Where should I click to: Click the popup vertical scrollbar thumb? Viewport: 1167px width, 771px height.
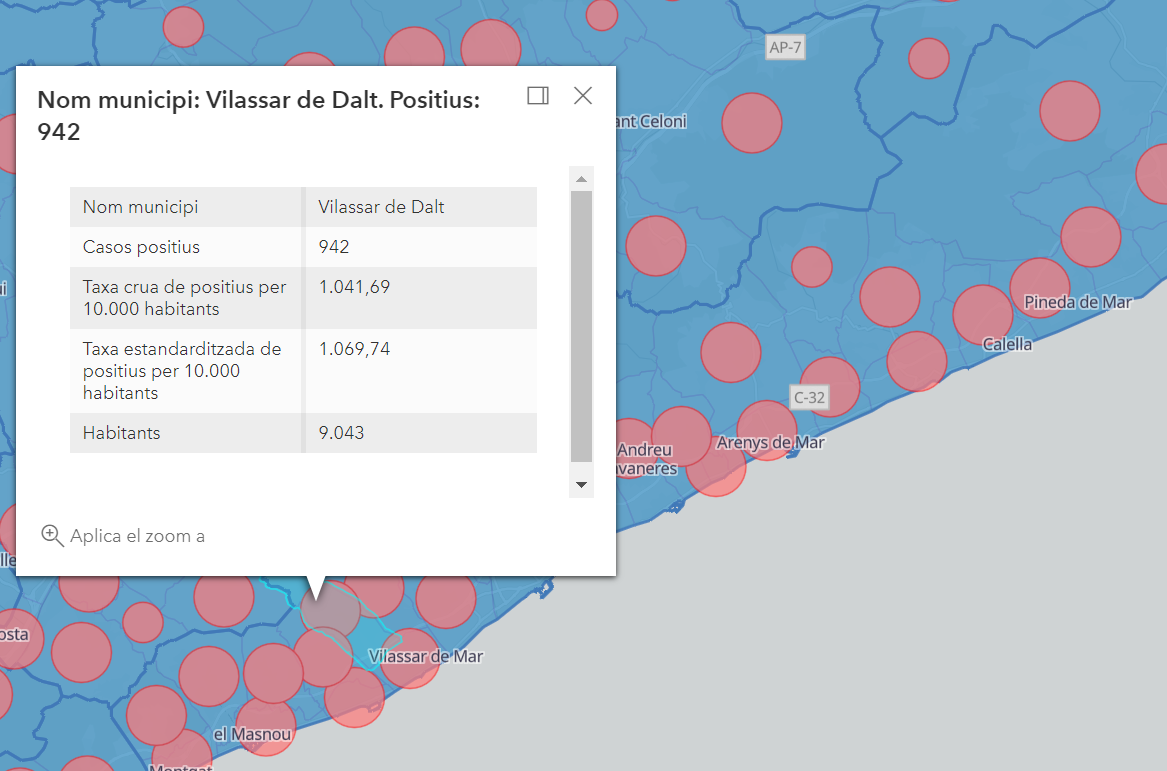pyautogui.click(x=581, y=325)
